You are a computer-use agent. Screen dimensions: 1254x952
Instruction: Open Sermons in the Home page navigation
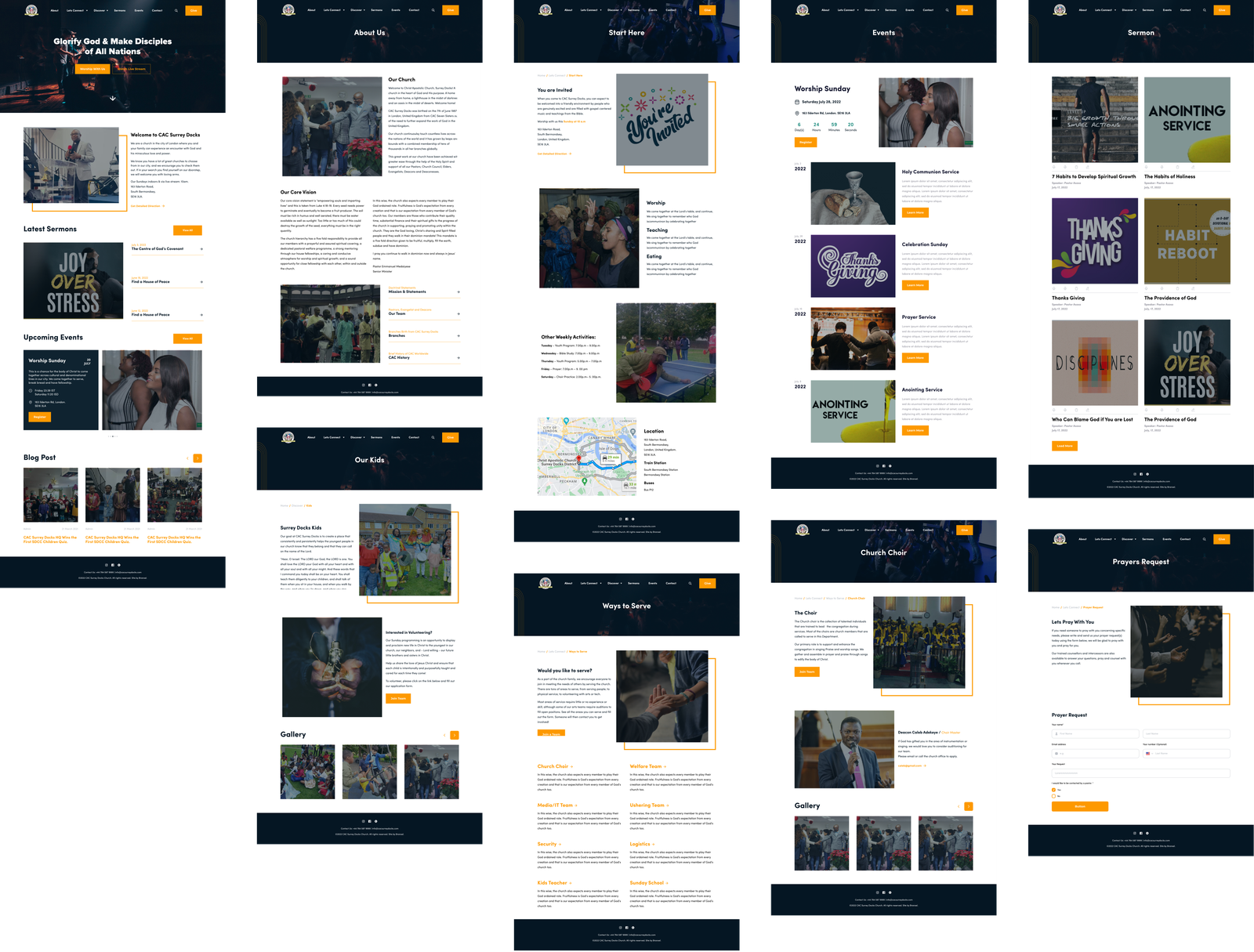click(x=120, y=11)
